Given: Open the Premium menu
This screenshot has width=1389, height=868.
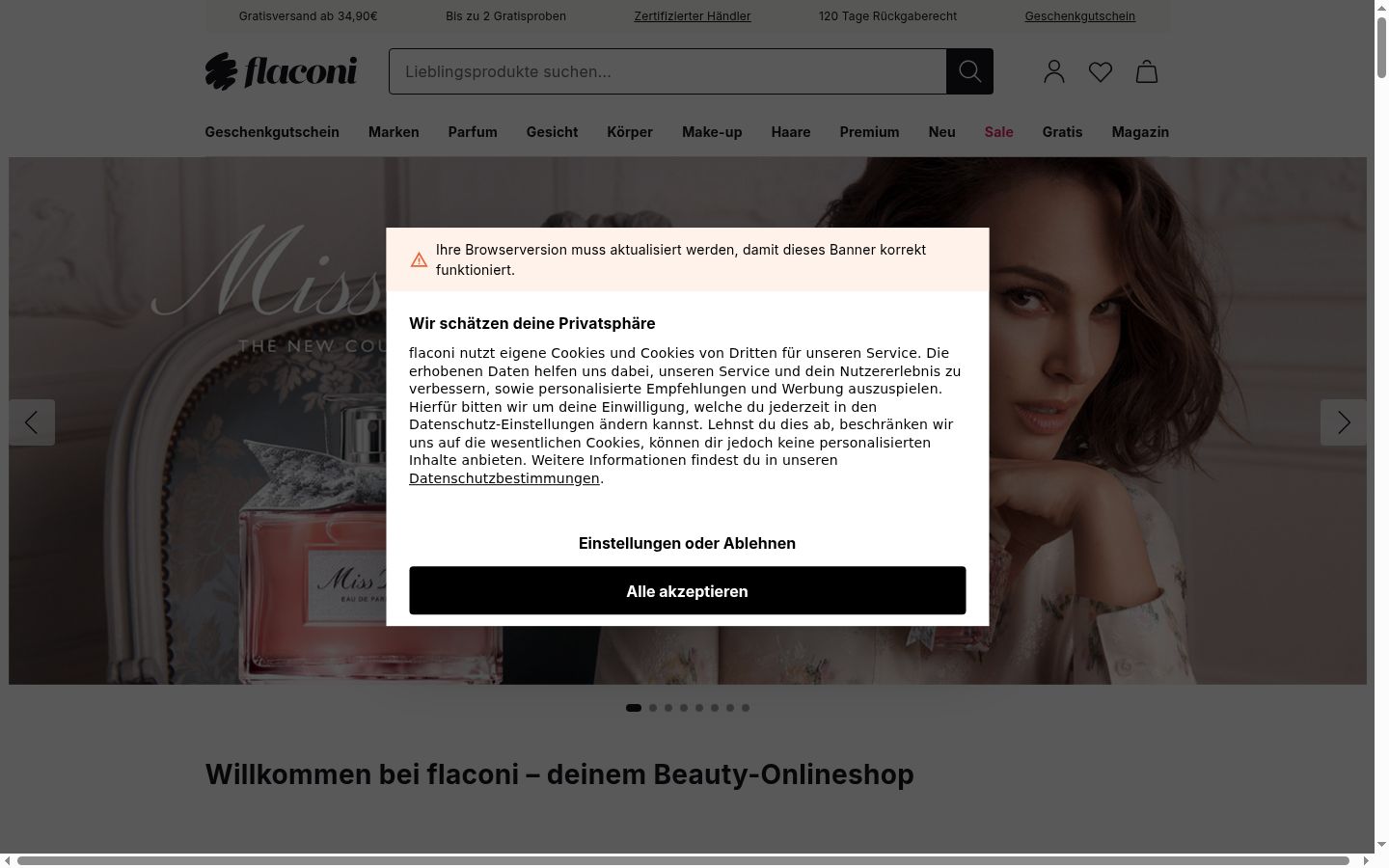Looking at the screenshot, I should [869, 132].
